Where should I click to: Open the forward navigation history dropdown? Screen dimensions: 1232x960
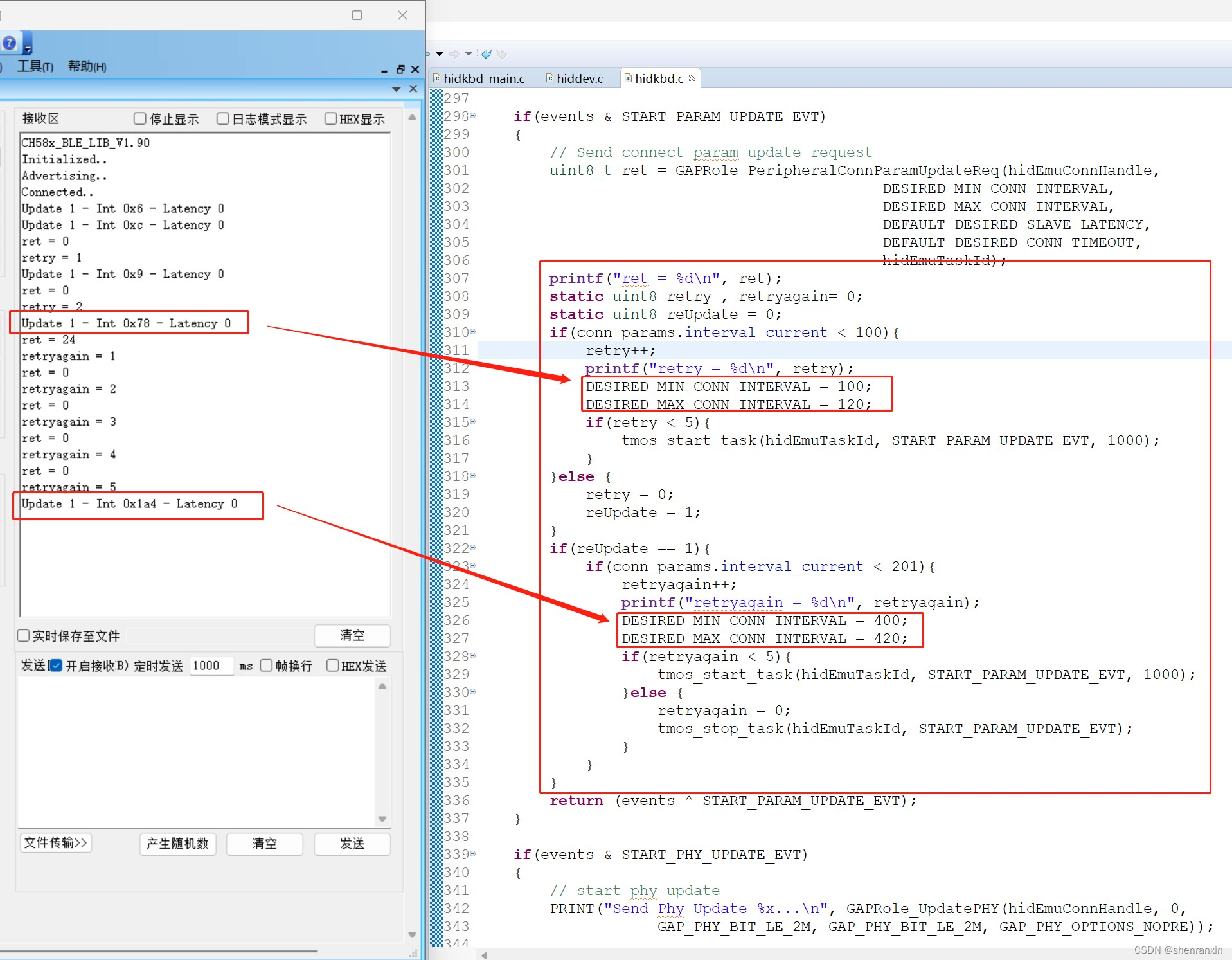click(469, 54)
